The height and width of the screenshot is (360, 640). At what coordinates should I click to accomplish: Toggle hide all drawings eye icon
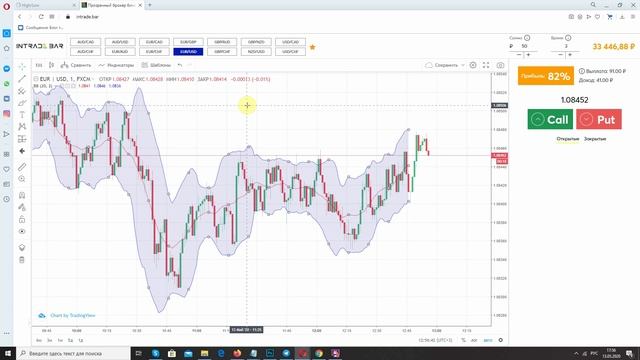click(x=22, y=231)
